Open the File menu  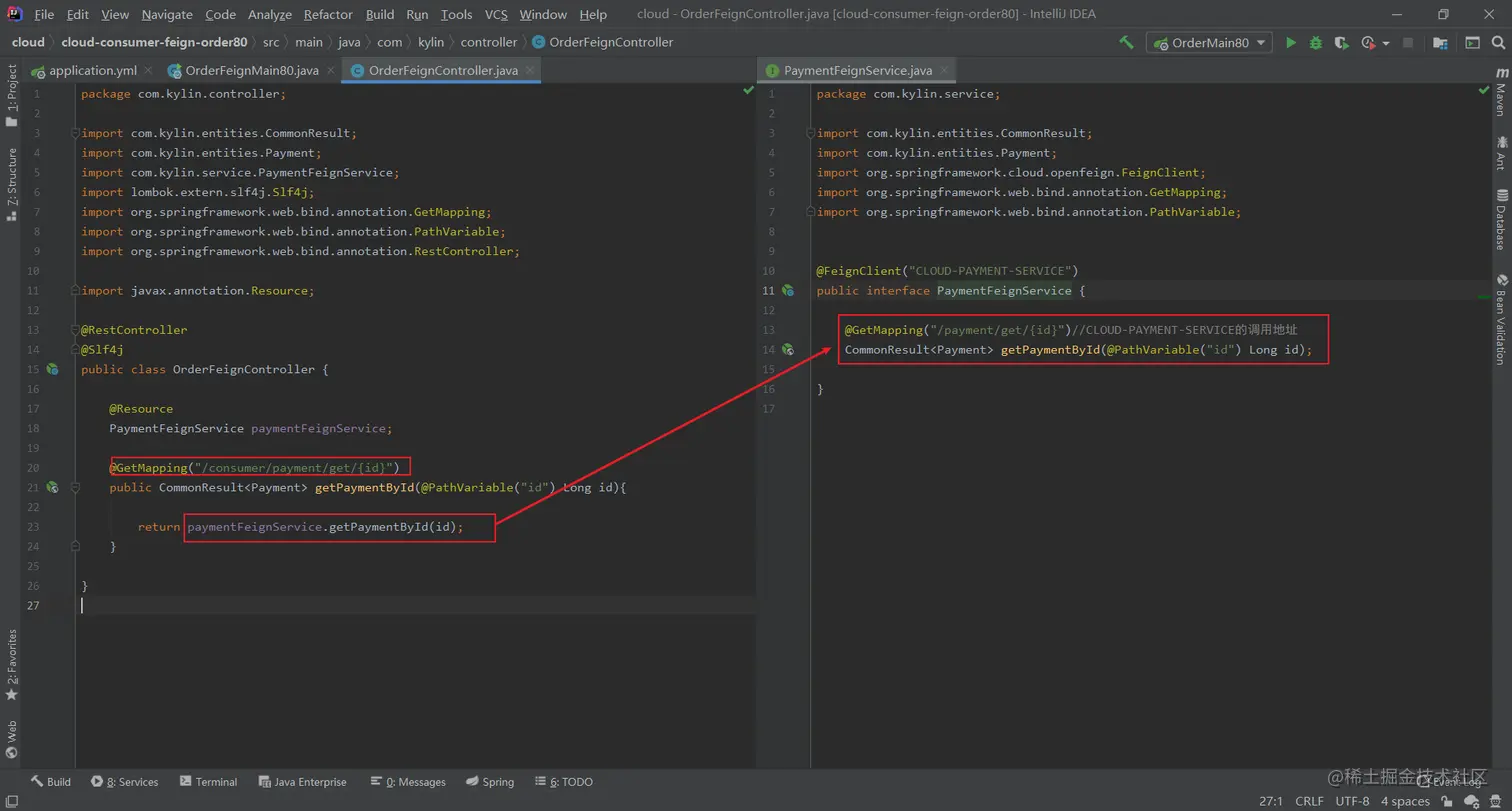(x=44, y=14)
